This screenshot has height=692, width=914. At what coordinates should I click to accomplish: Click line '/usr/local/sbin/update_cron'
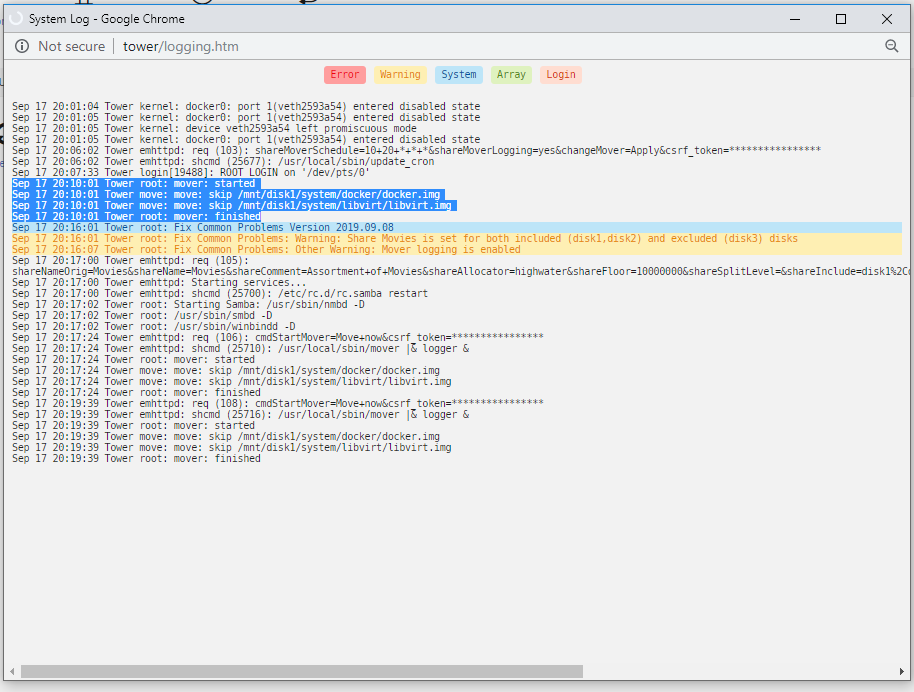pyautogui.click(x=223, y=161)
